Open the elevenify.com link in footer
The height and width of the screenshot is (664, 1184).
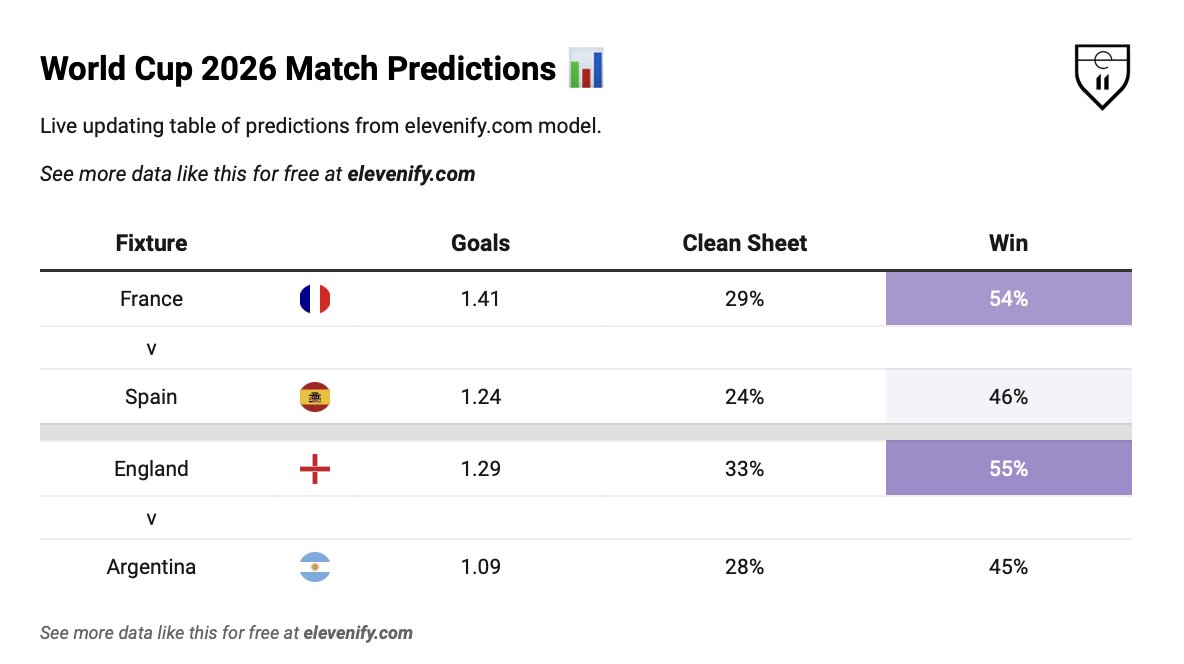(x=358, y=633)
